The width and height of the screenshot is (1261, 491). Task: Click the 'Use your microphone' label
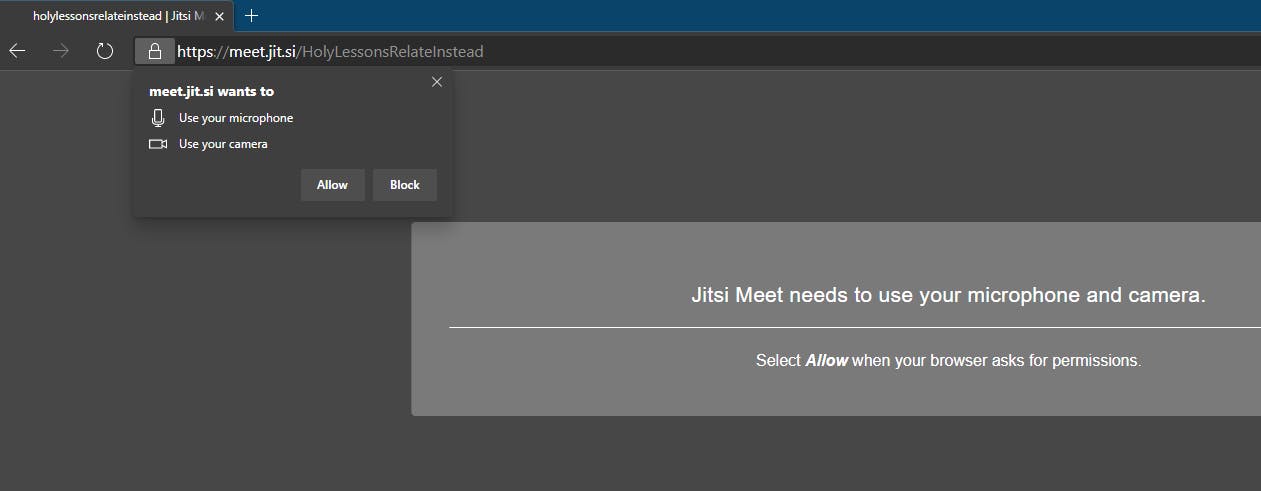(x=236, y=118)
